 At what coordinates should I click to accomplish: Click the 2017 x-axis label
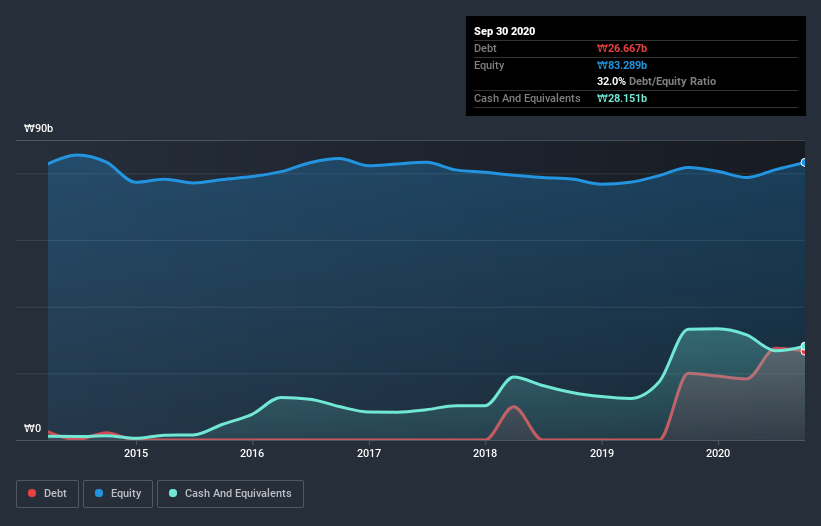tap(369, 453)
